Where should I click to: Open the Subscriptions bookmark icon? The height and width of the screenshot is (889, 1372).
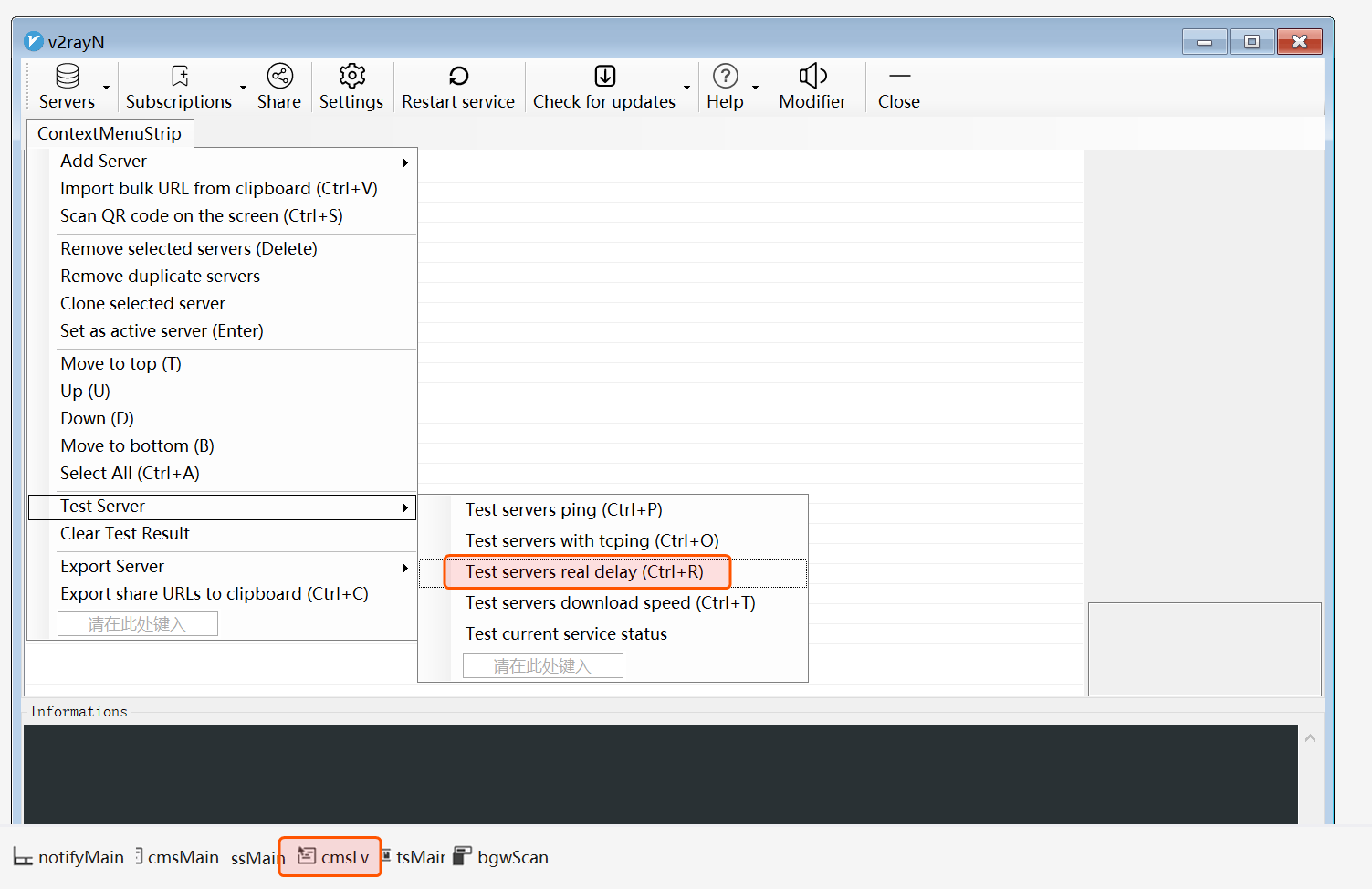[x=180, y=76]
